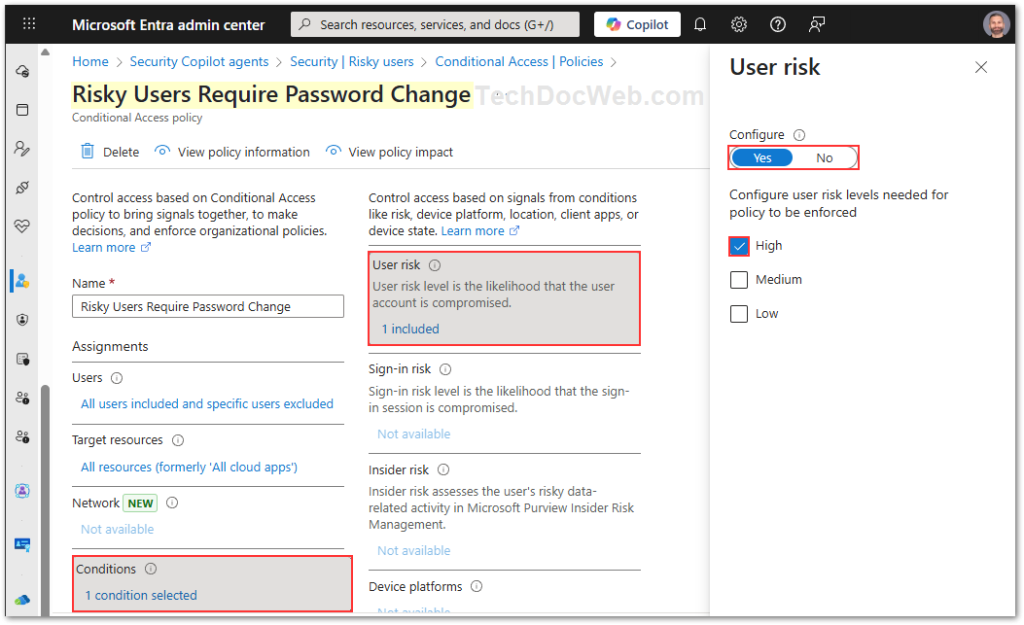Click View policy information button
The height and width of the screenshot is (625, 1024).
pos(232,152)
